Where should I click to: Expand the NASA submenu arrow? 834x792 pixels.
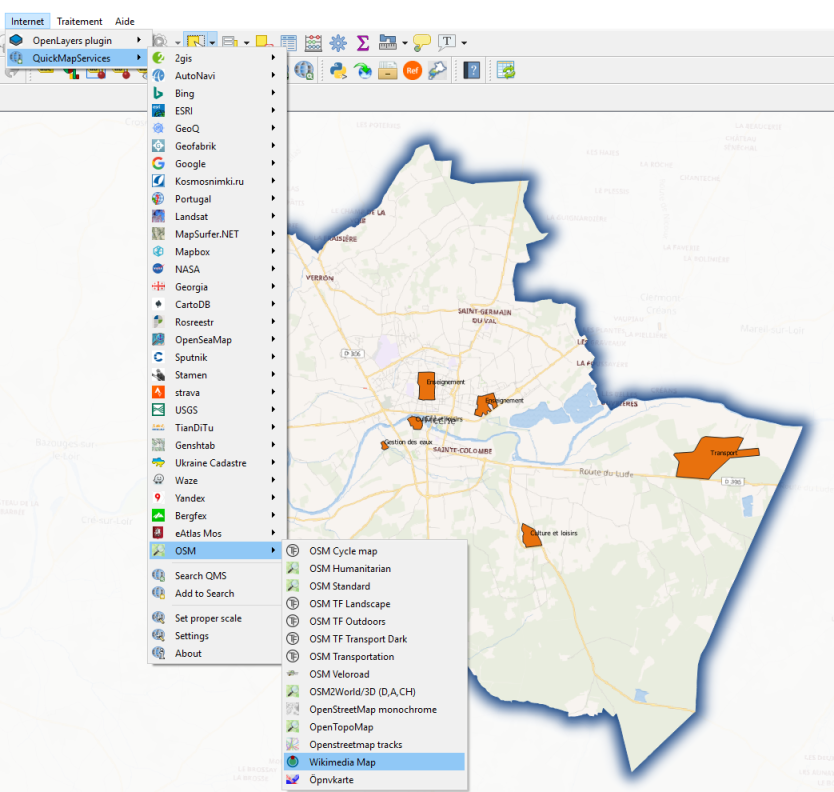click(x=273, y=269)
